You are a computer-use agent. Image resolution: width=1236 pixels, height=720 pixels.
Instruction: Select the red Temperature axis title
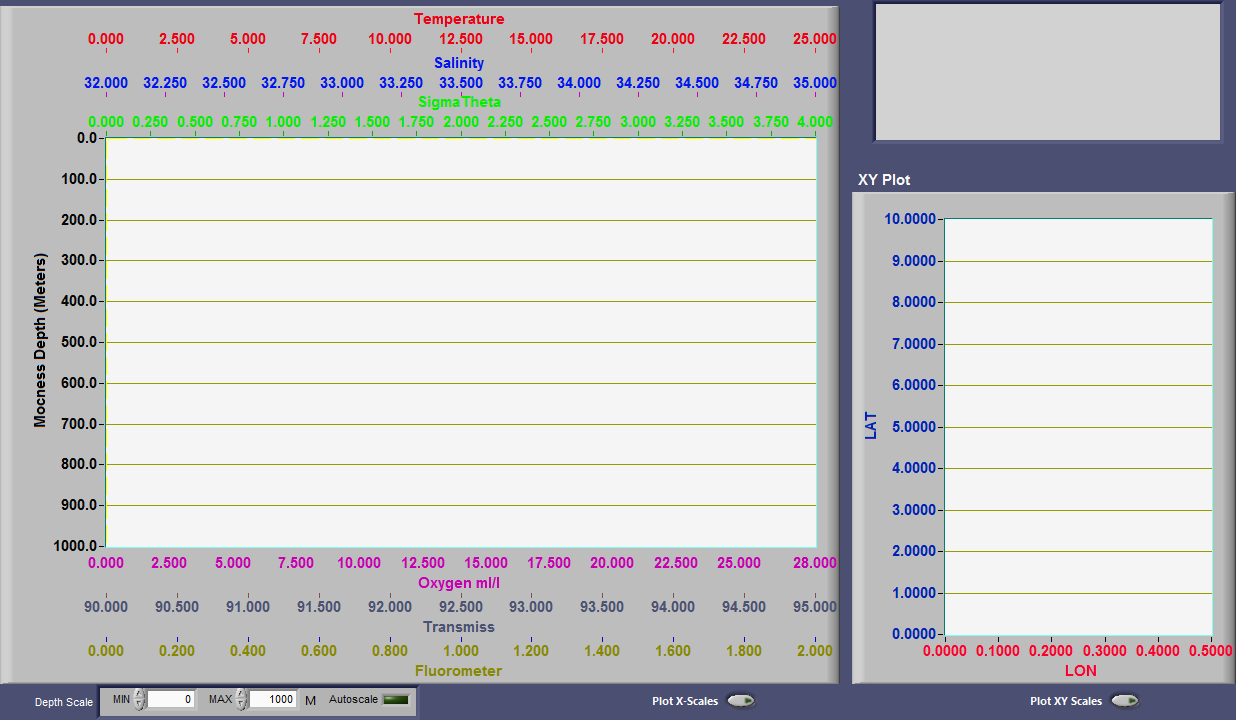click(459, 19)
